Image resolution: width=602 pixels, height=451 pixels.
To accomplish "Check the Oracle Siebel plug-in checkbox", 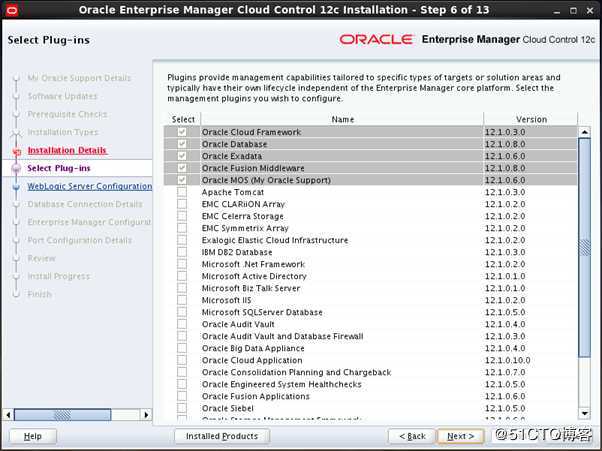I will coord(182,408).
